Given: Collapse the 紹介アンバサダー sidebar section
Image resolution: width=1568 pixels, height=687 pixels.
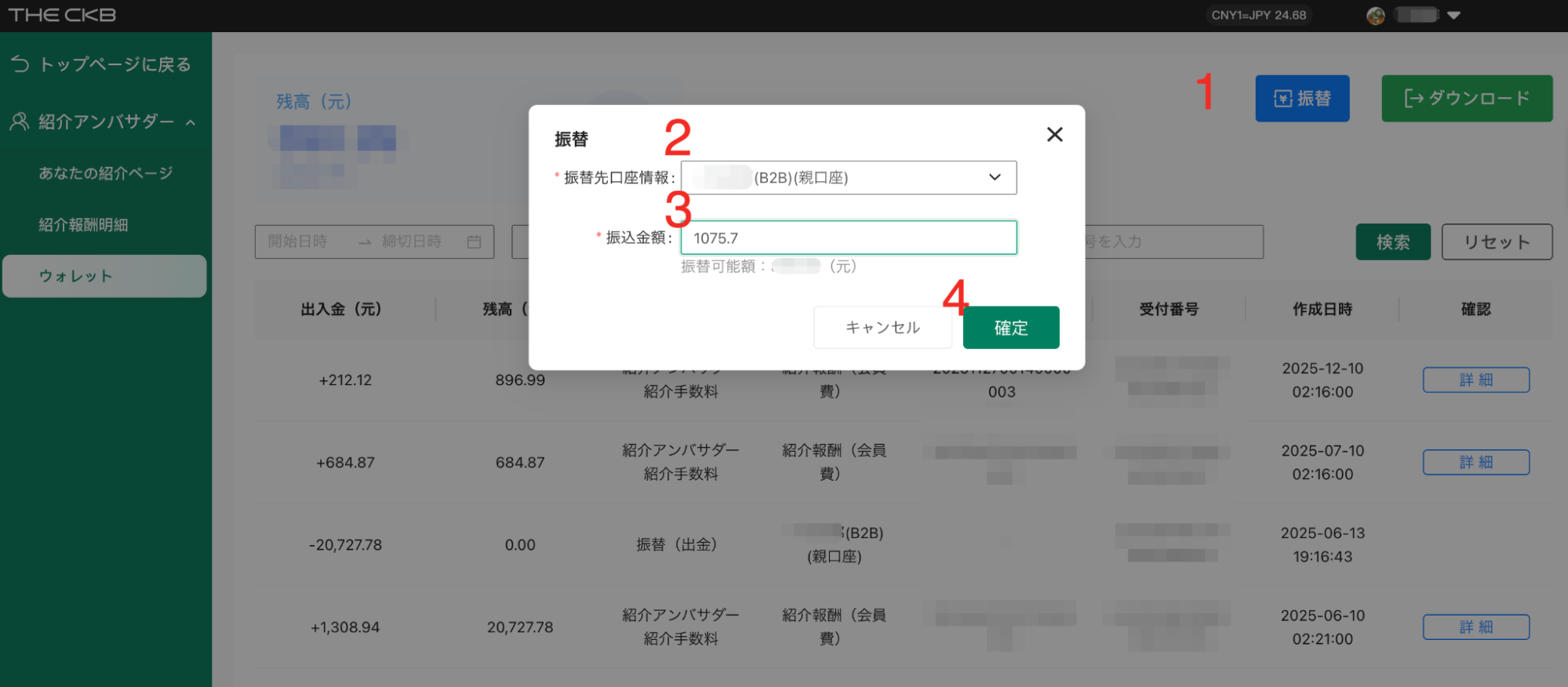Looking at the screenshot, I should (x=191, y=122).
